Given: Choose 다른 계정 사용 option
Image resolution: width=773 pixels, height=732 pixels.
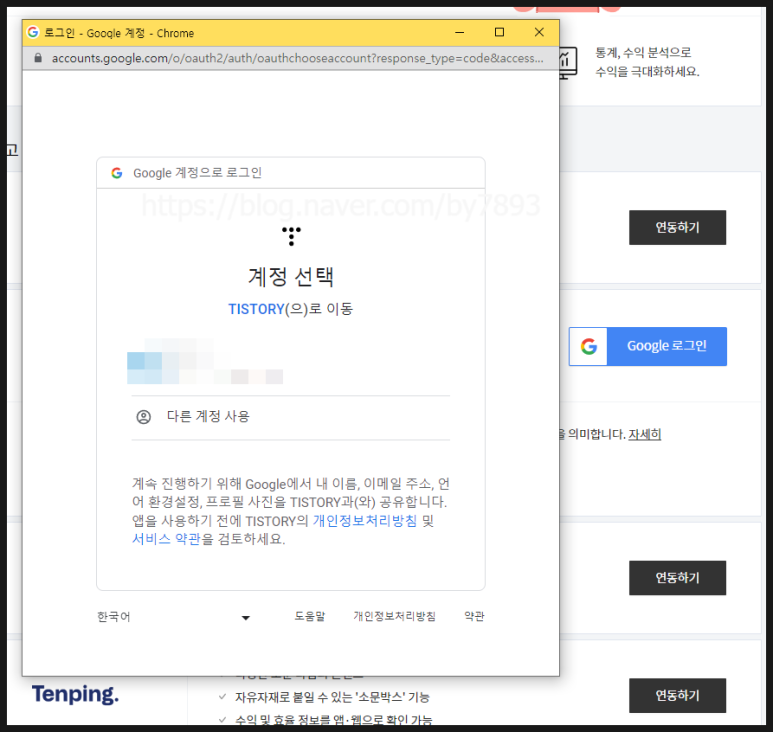Looking at the screenshot, I should coord(291,417).
